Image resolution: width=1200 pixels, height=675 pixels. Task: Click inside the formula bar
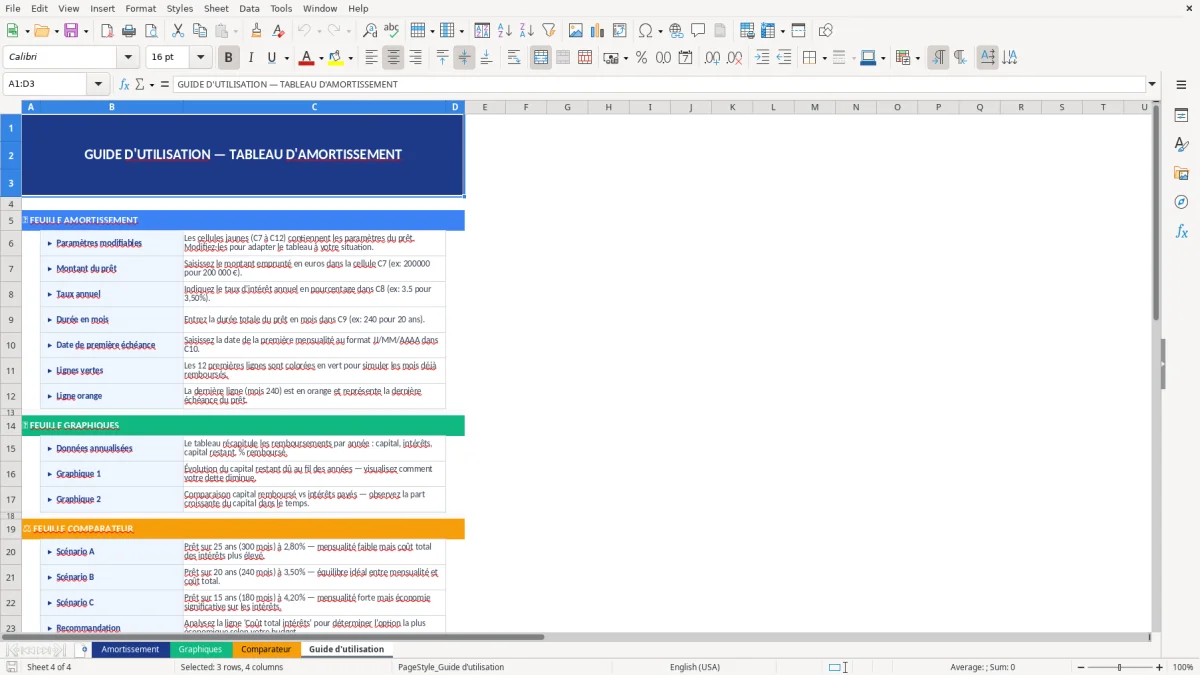(x=600, y=85)
